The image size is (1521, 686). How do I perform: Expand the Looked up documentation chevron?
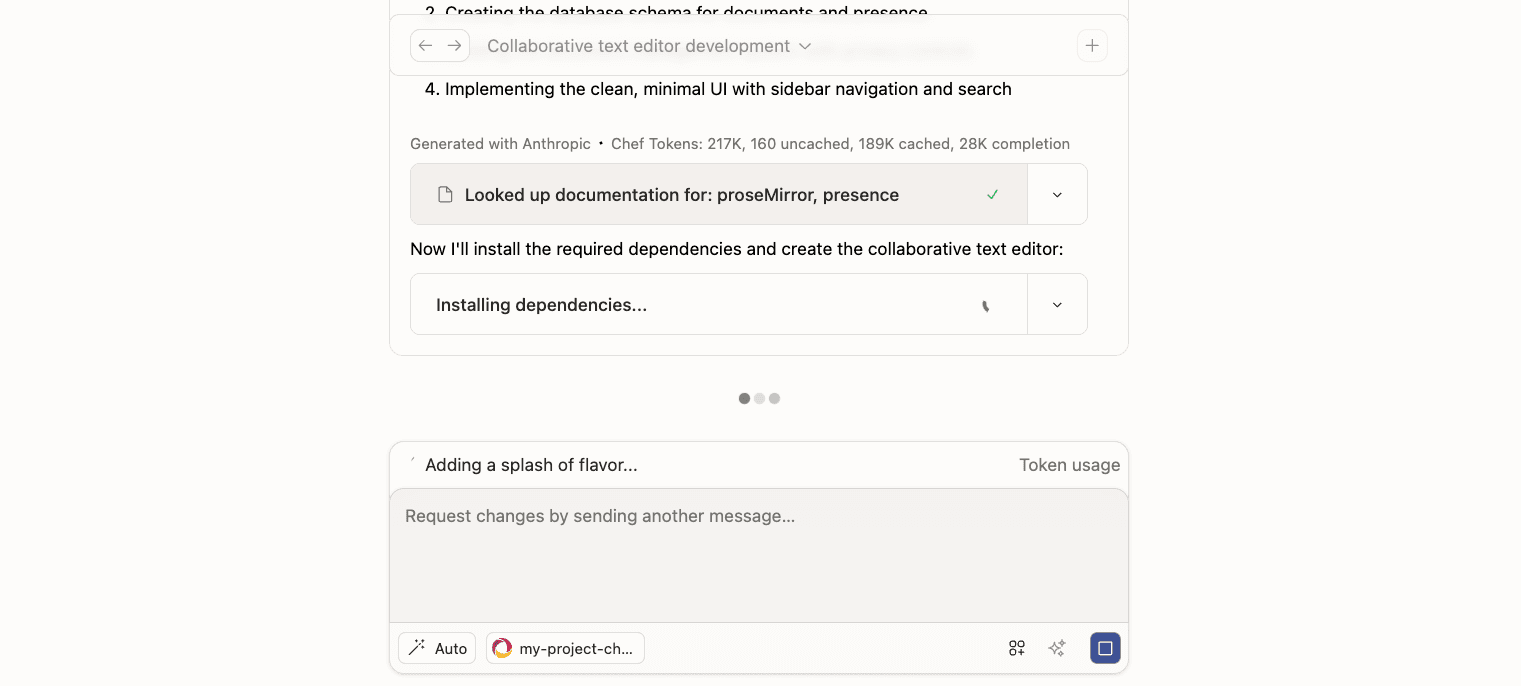pos(1057,195)
